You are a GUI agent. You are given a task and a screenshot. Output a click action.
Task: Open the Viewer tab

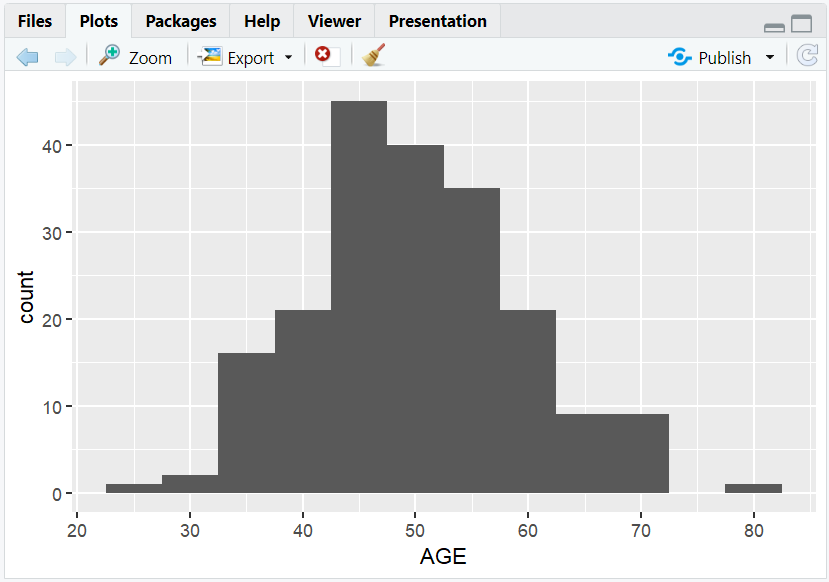(x=333, y=20)
